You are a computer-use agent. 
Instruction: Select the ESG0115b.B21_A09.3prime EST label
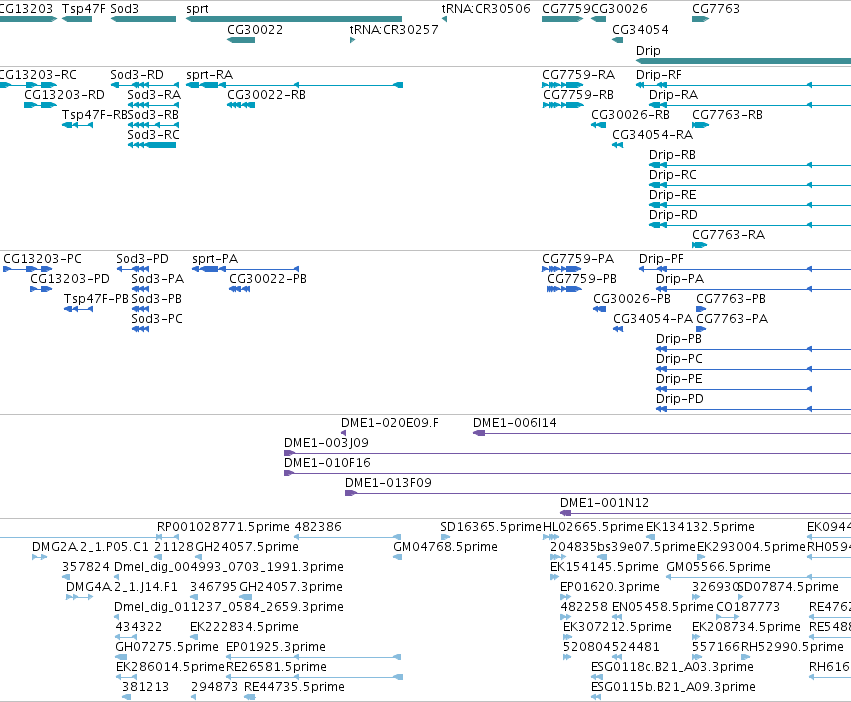[673, 687]
